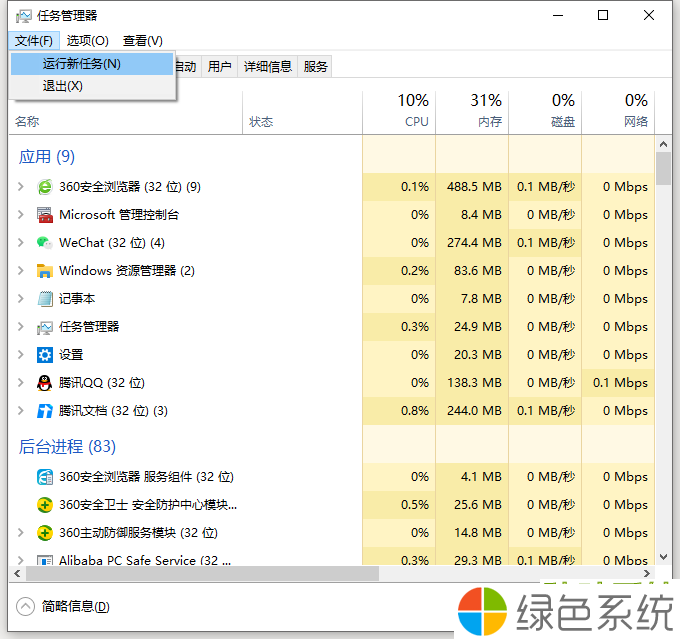Screen dimensions: 680x639
Task: Click 简略信息(D) to collapse details
Action: click(x=63, y=606)
